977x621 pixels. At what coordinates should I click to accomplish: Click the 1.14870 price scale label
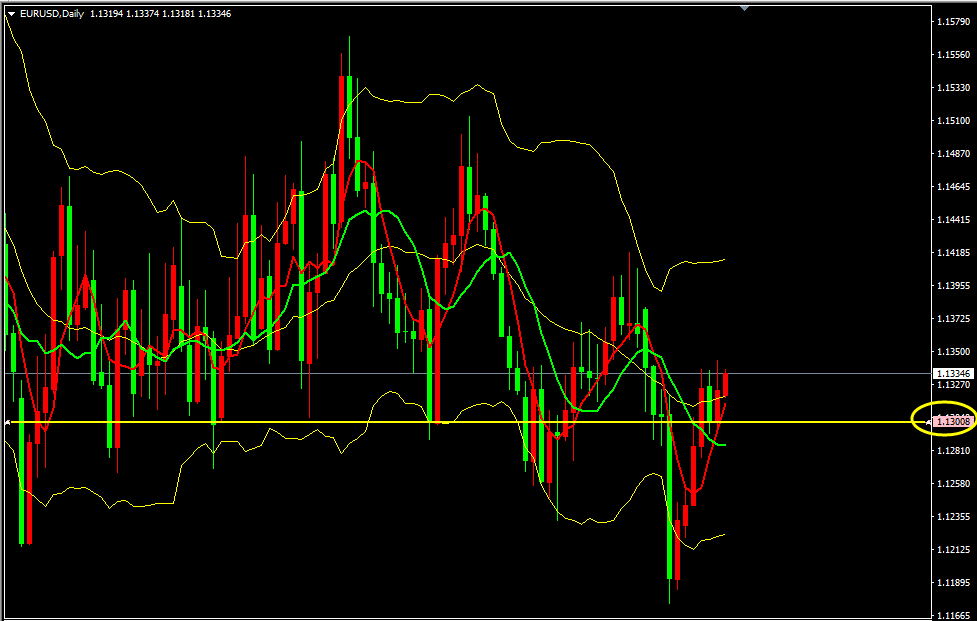953,154
